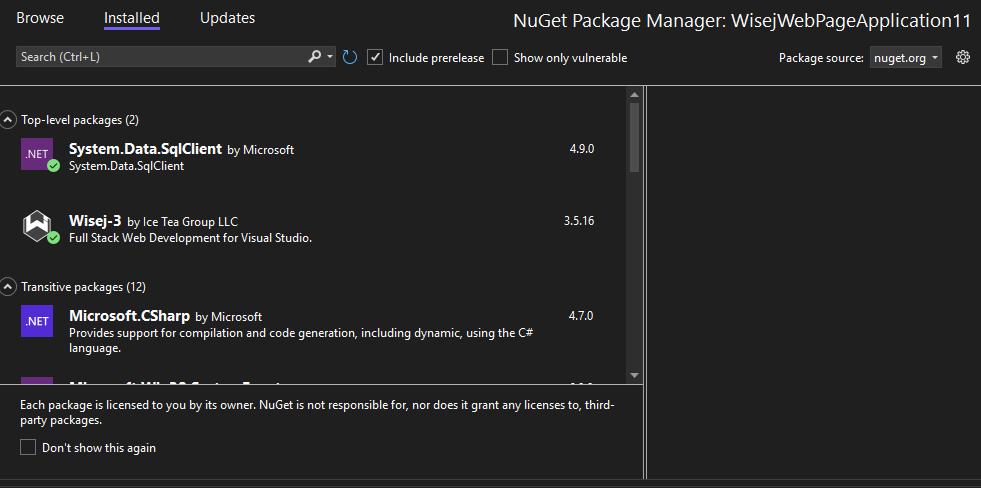Switch to the Browse tab
This screenshot has height=488, width=981.
click(40, 18)
